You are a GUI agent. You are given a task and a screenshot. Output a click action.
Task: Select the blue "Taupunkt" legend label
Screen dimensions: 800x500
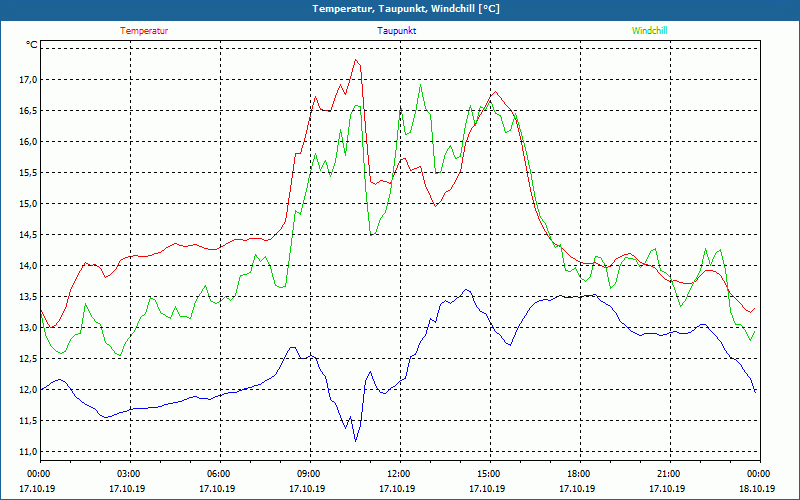coord(396,31)
